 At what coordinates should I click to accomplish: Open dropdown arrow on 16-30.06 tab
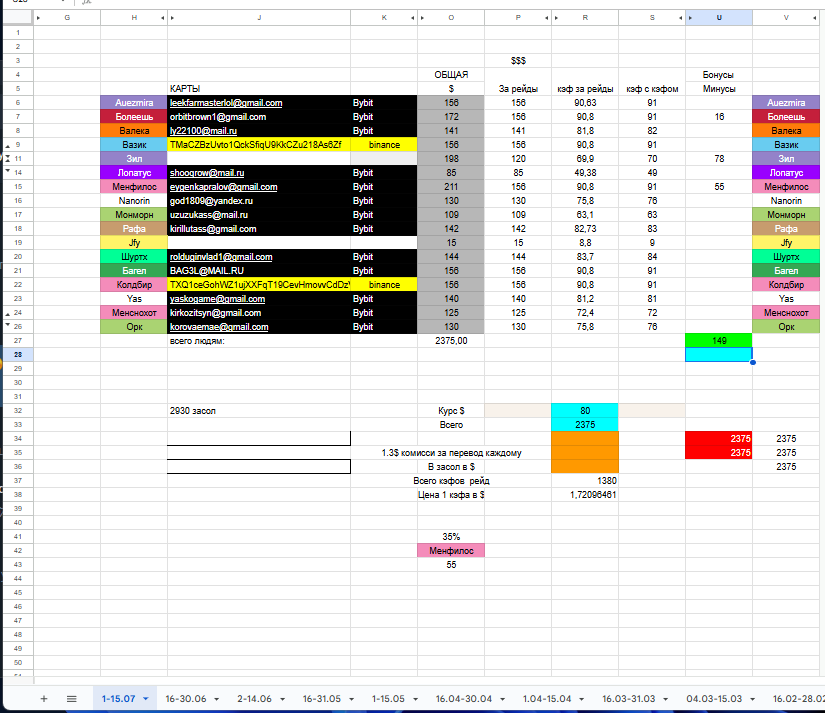tap(216, 699)
